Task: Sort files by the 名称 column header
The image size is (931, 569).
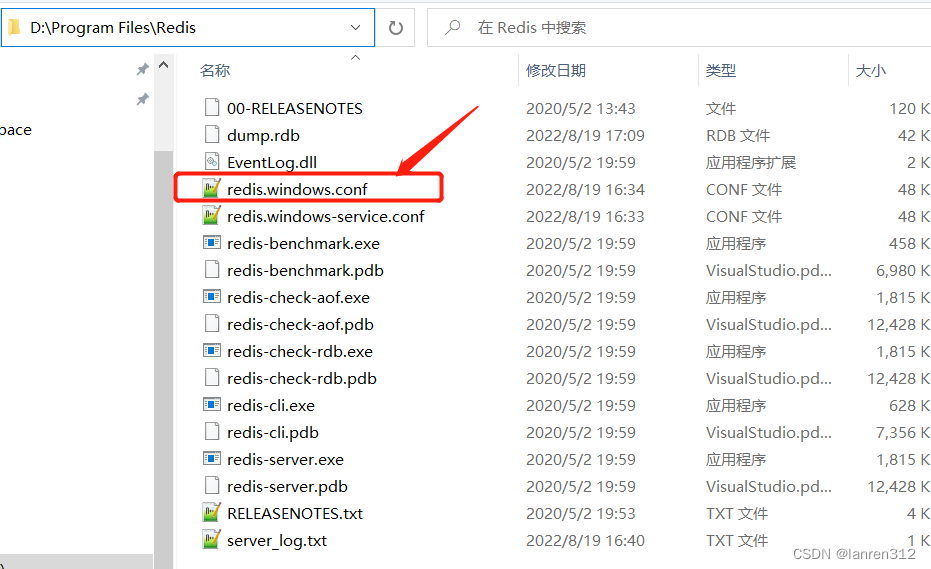Action: 215,71
